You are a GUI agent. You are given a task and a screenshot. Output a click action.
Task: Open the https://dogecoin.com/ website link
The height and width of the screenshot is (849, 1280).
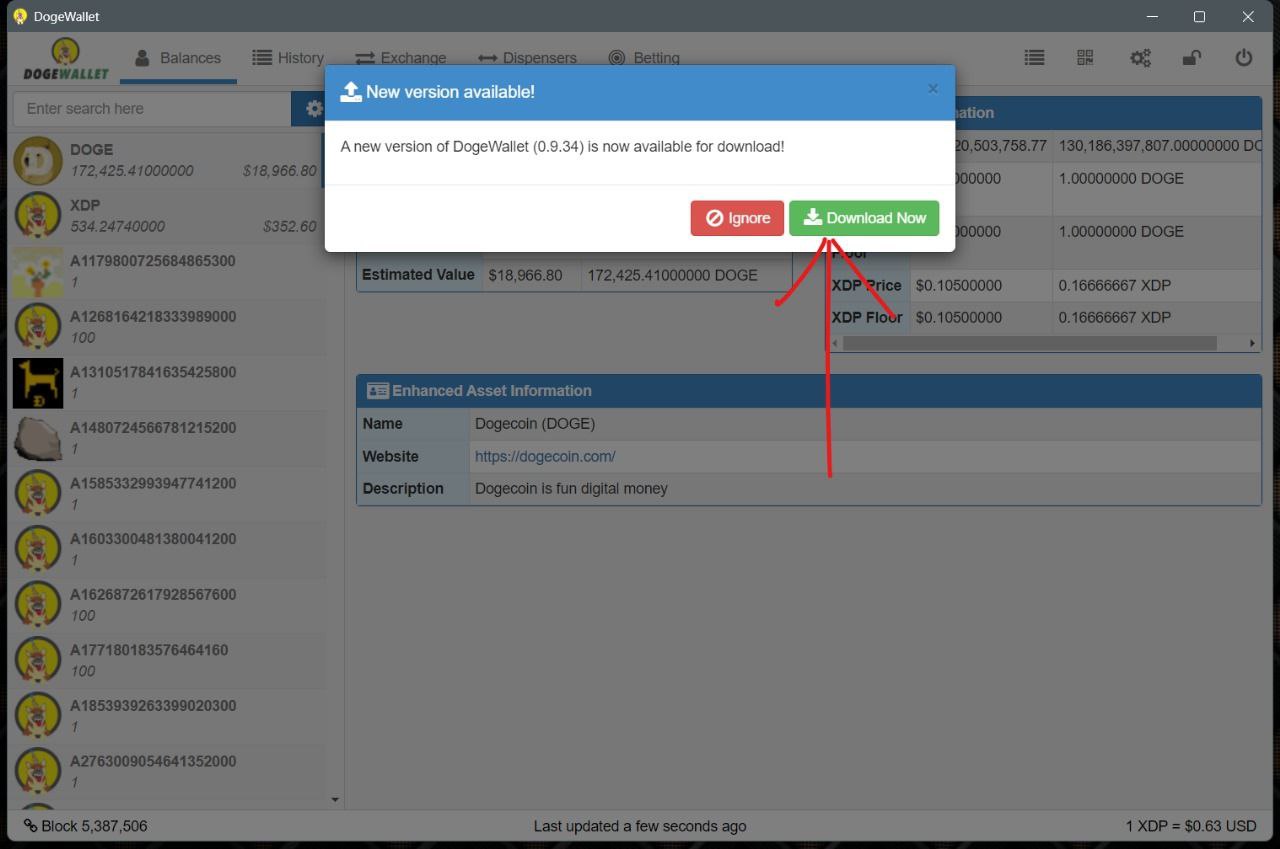545,456
